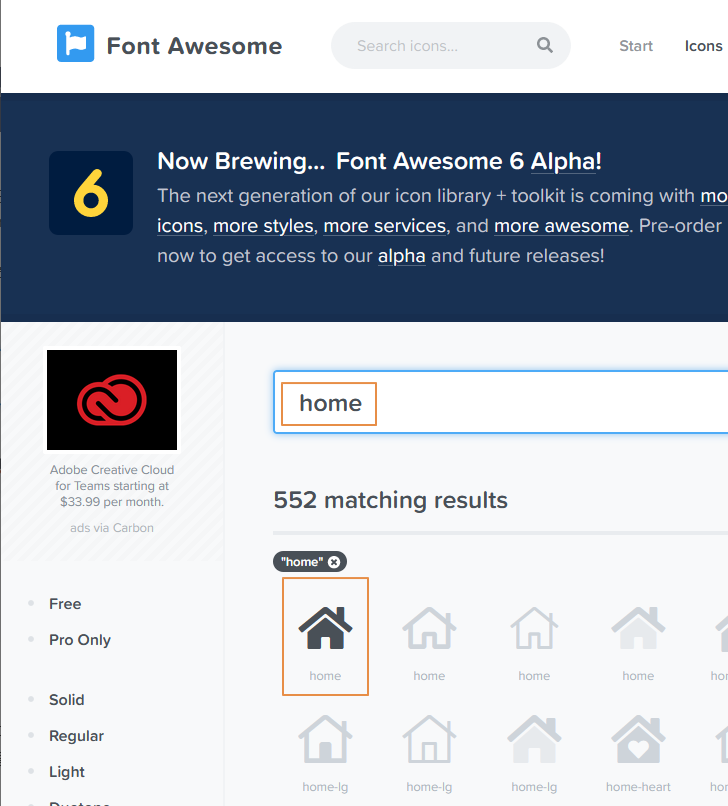Open the "more services" link
The height and width of the screenshot is (806, 728).
pyautogui.click(x=385, y=226)
